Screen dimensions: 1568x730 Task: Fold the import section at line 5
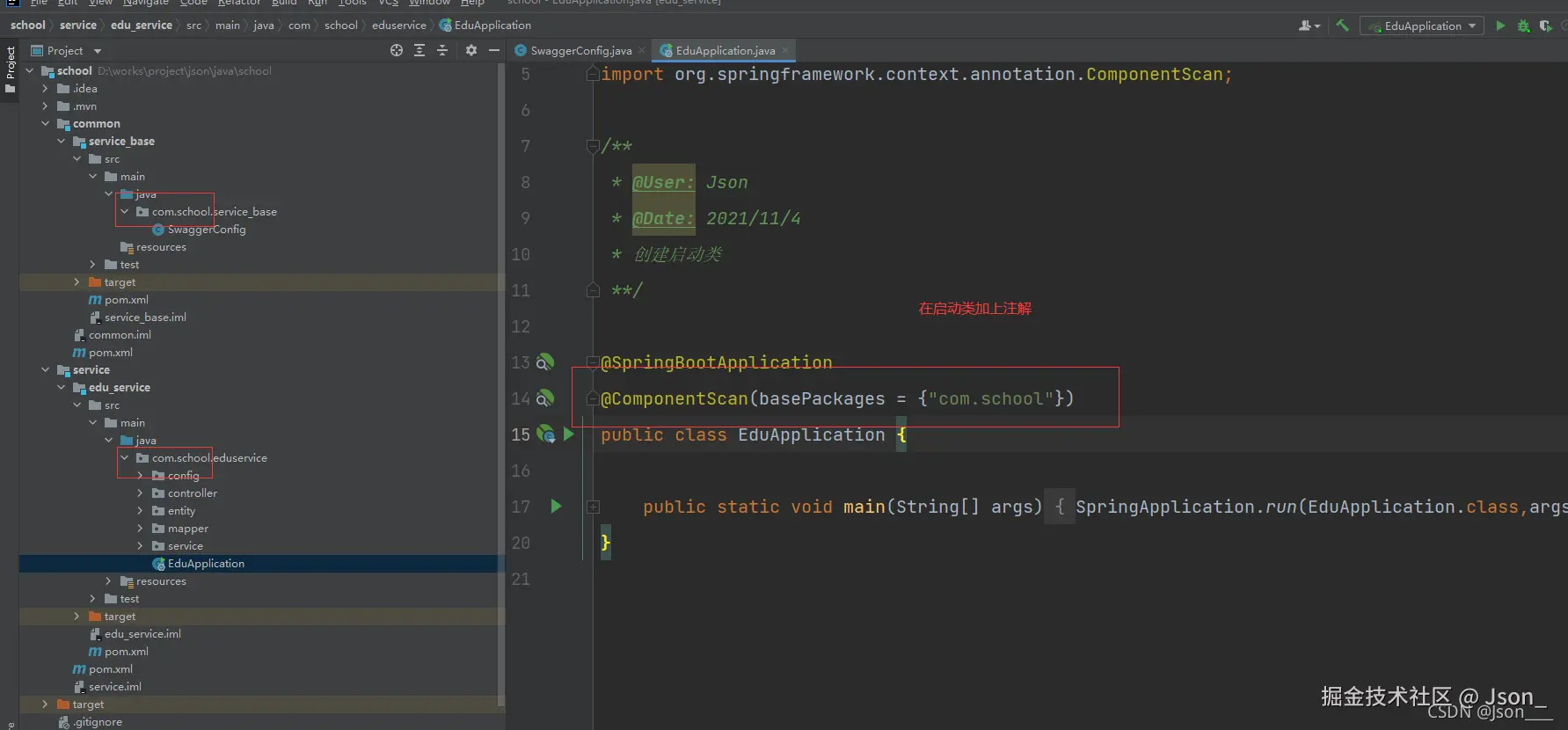click(593, 75)
